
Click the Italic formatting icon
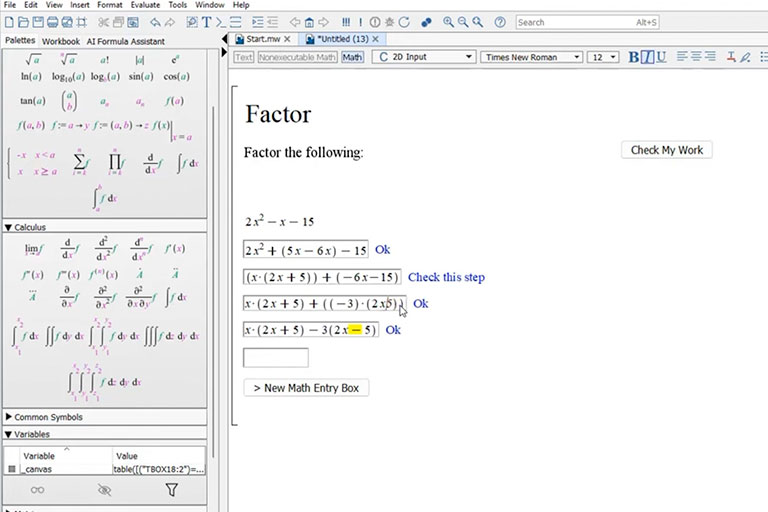pos(648,57)
